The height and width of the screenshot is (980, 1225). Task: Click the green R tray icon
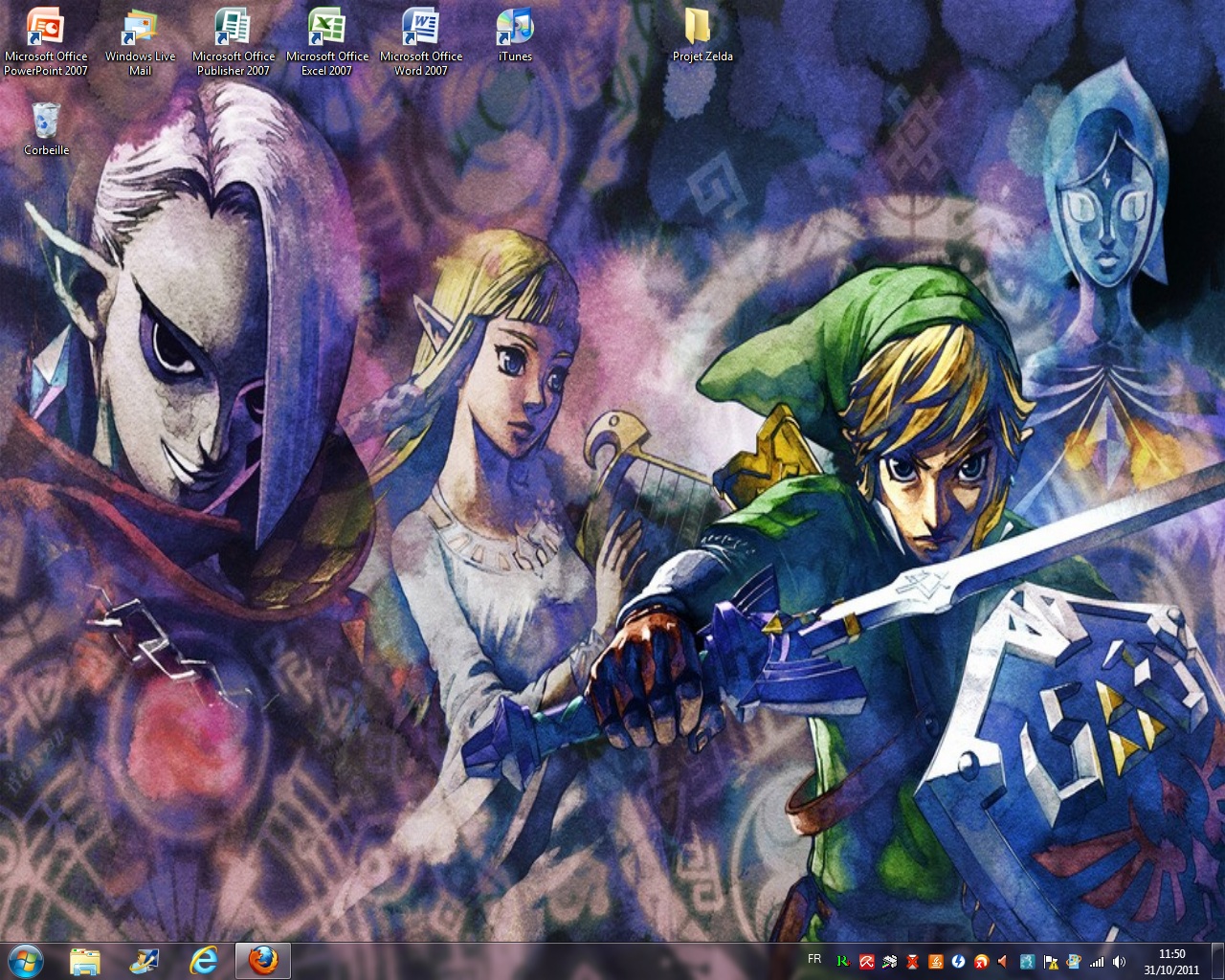842,961
